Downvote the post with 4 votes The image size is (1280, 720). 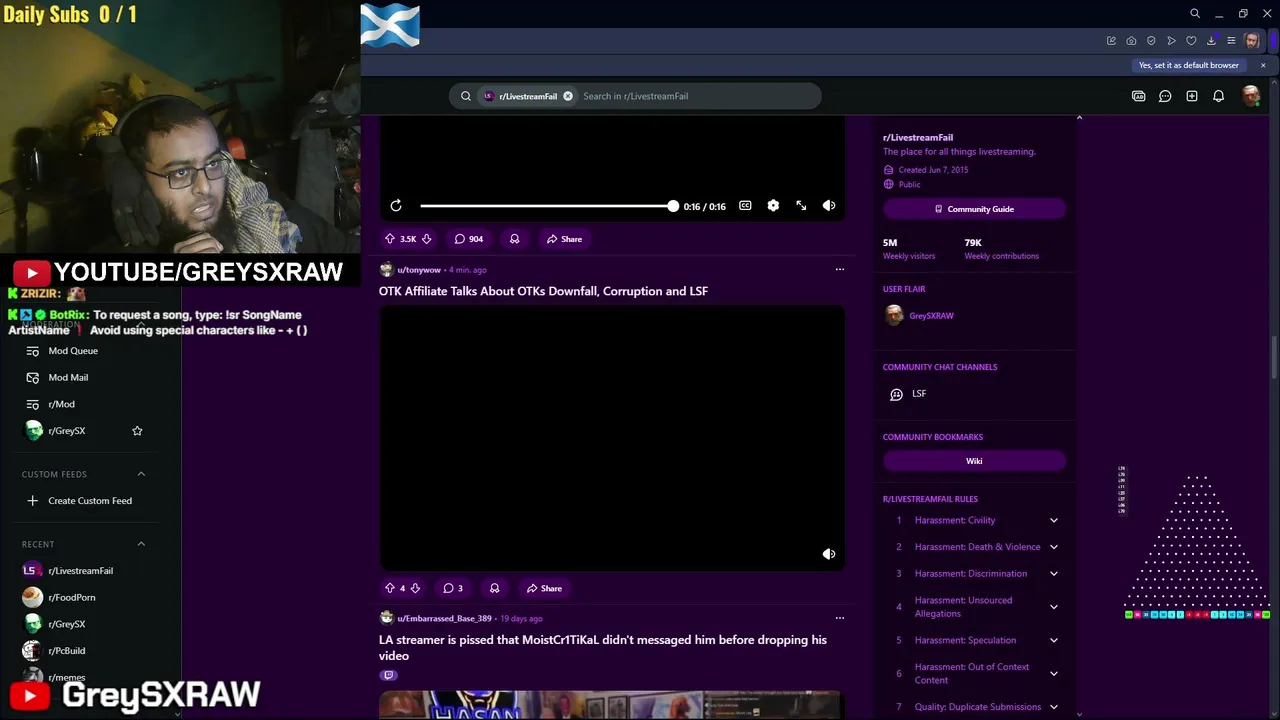tap(415, 588)
